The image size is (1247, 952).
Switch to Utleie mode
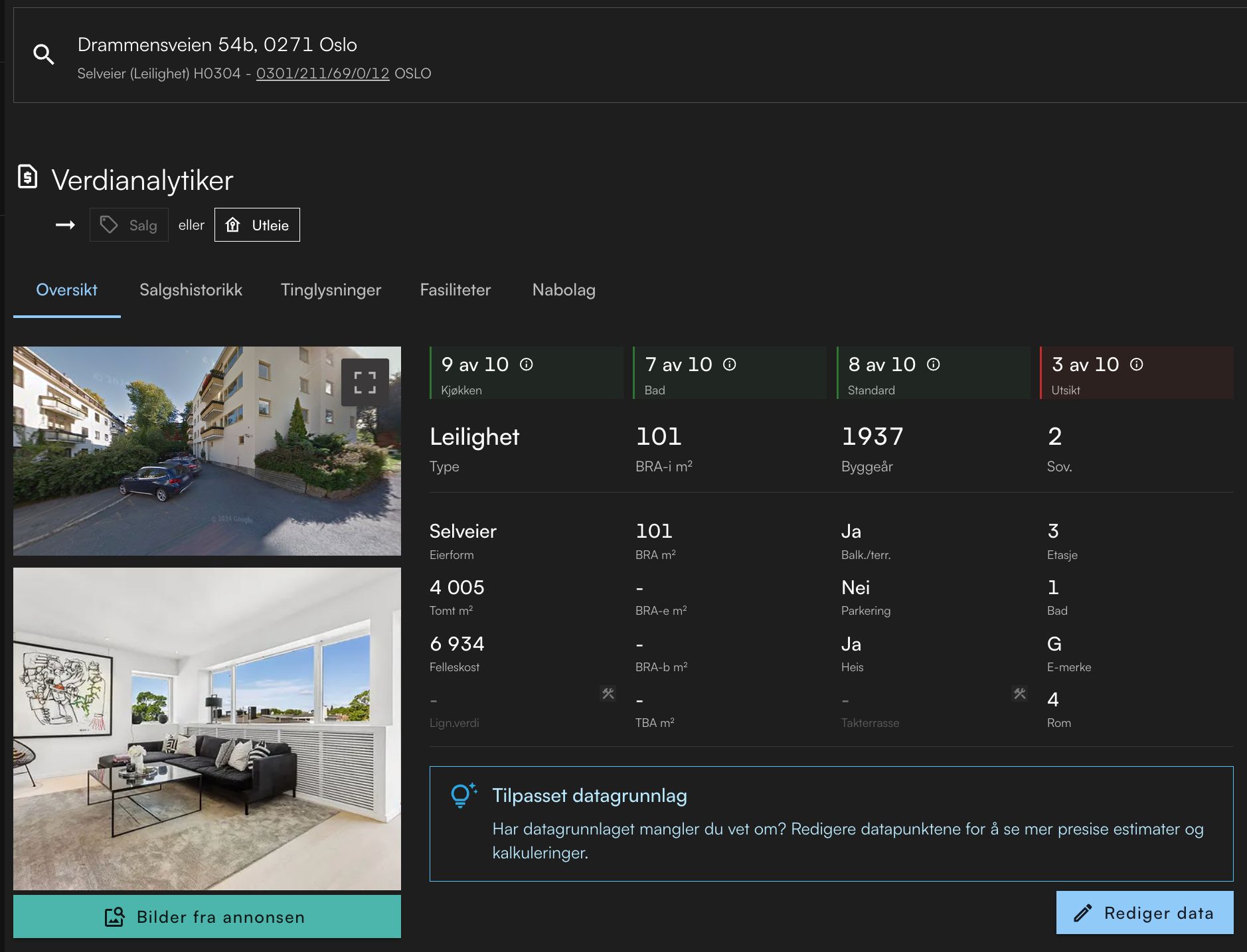click(257, 225)
